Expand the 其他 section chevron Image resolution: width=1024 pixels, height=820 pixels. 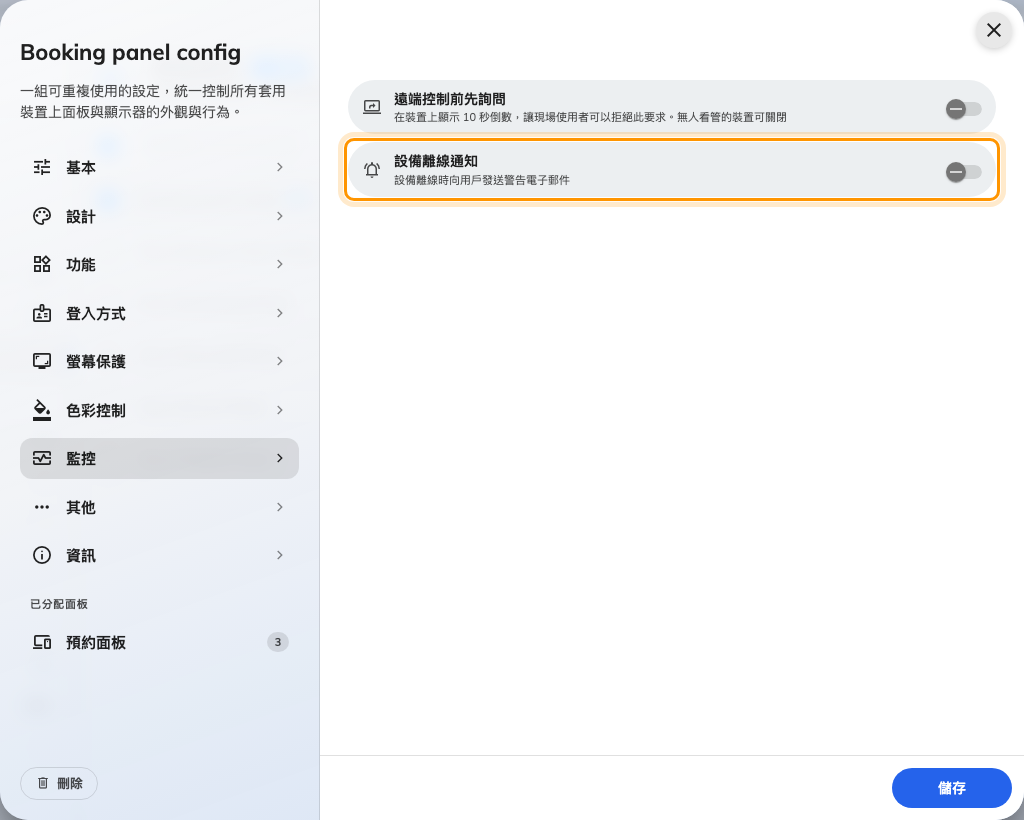tap(280, 507)
